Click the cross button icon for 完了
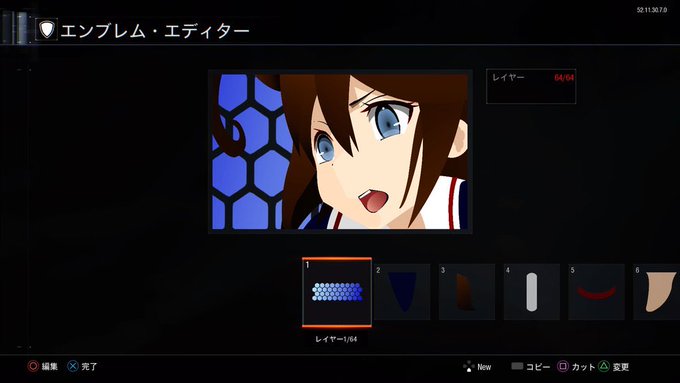The height and width of the screenshot is (383, 680). pyautogui.click(x=73, y=366)
